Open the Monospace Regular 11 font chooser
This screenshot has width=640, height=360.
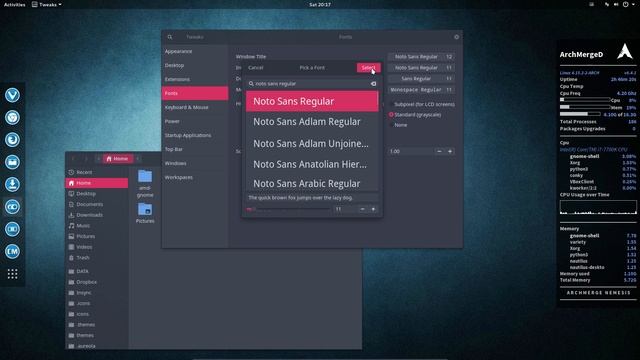[421, 89]
